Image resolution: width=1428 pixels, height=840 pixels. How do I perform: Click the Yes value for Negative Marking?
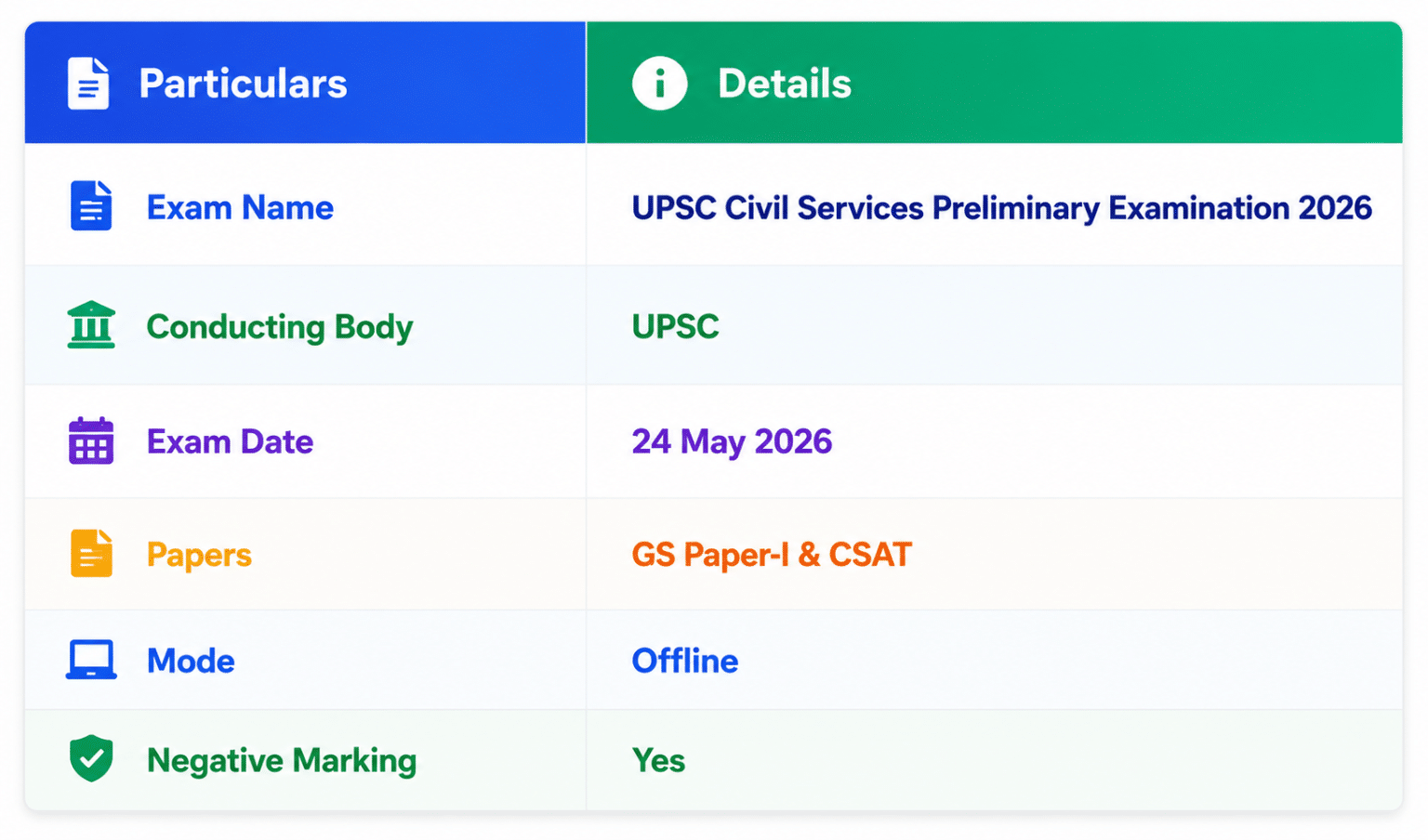[658, 760]
